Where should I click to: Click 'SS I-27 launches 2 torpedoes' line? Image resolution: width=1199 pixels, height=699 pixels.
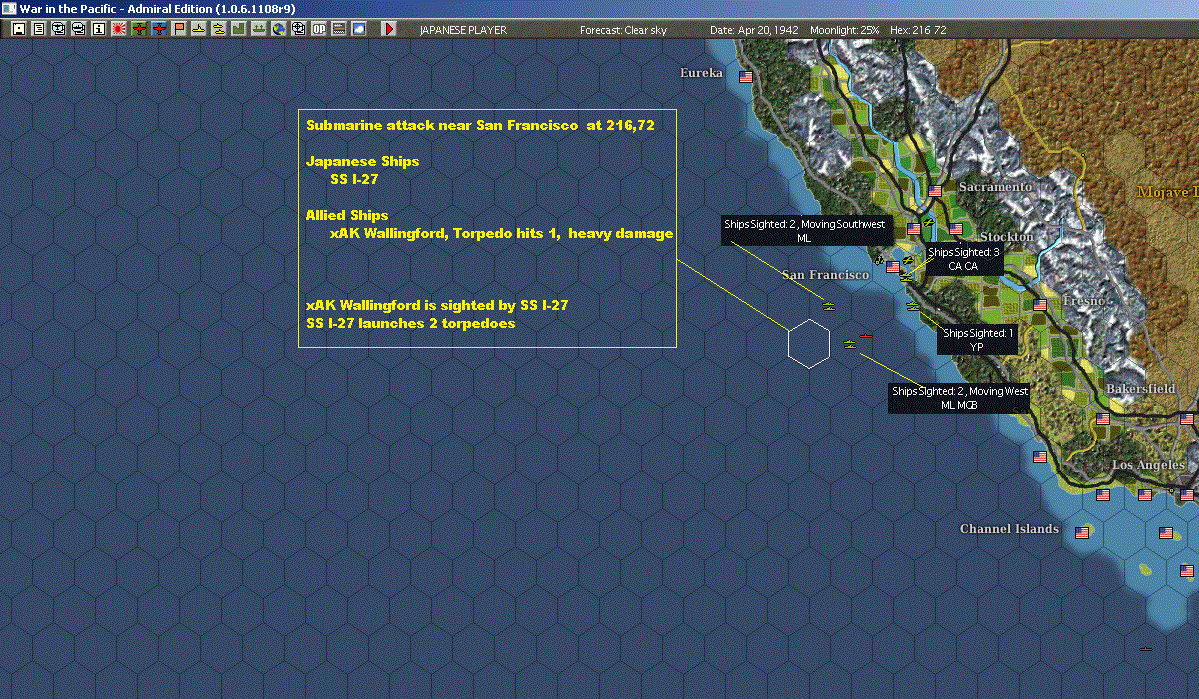click(411, 323)
